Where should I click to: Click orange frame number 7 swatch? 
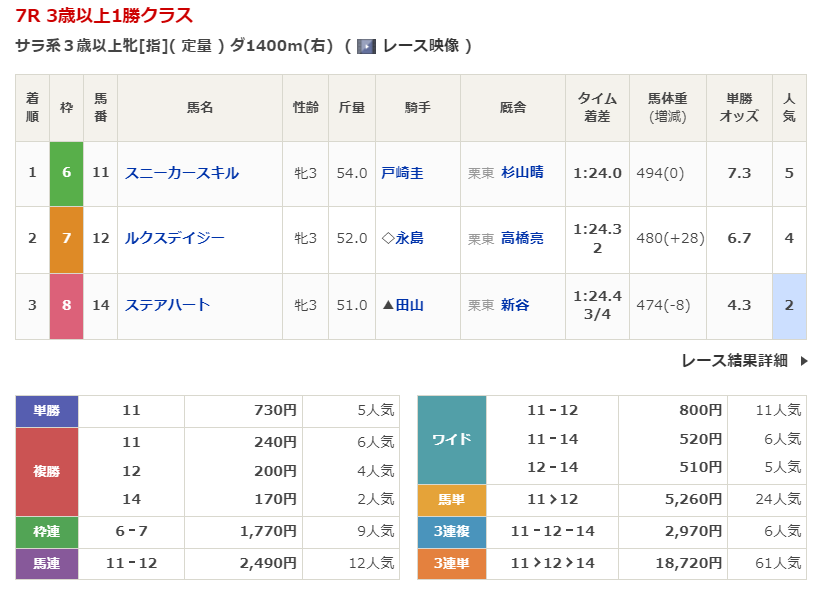(67, 238)
